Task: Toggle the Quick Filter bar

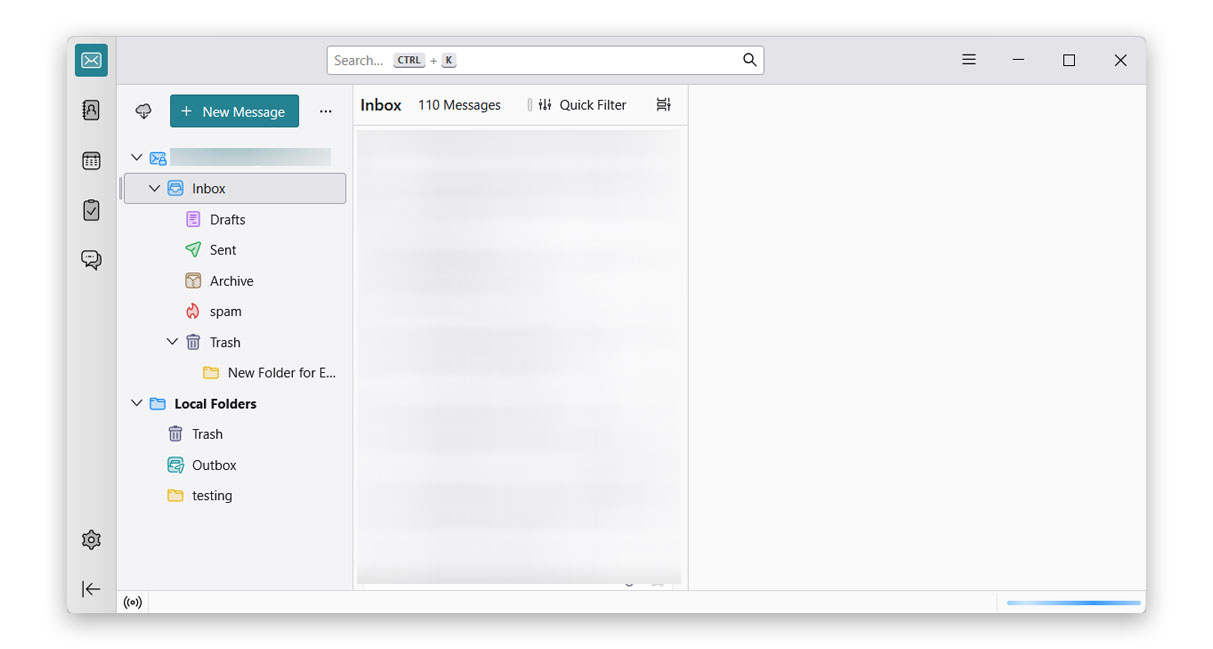Action: click(x=582, y=105)
